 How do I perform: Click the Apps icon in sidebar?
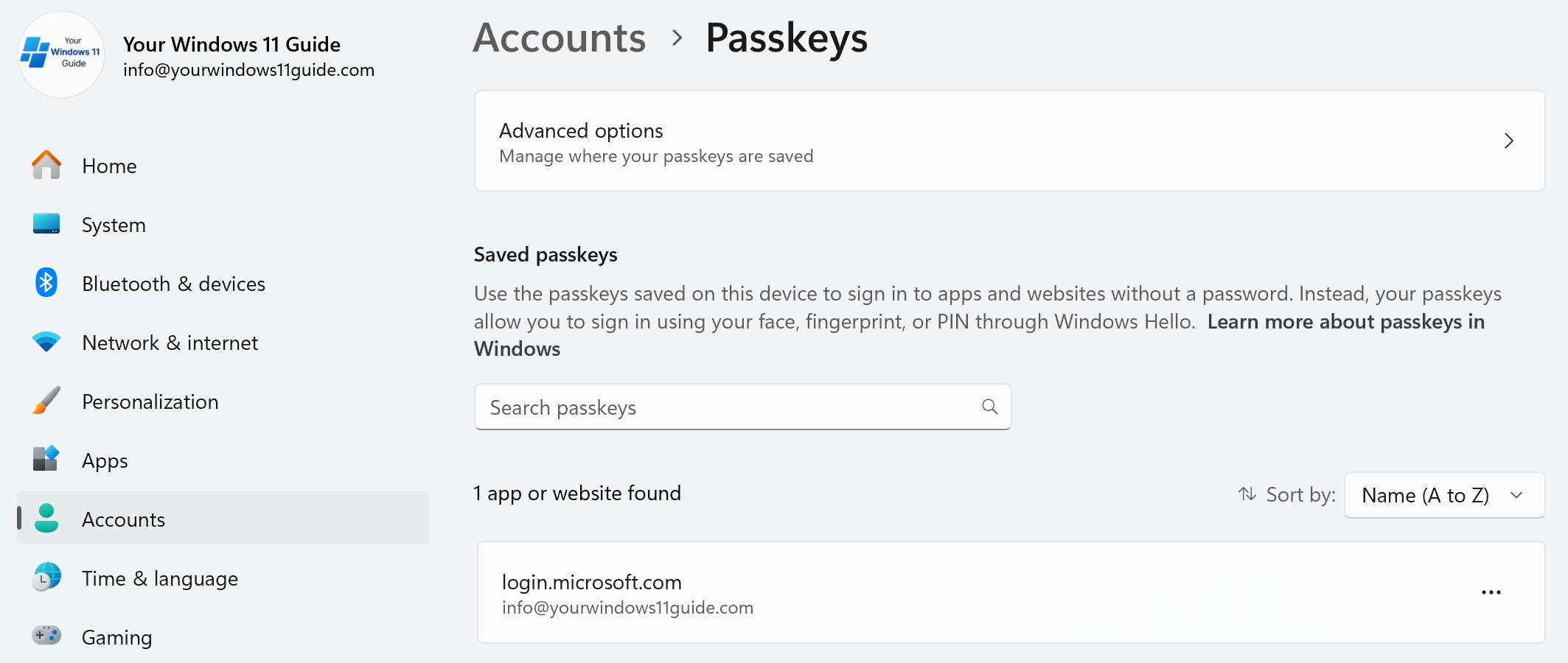point(46,460)
